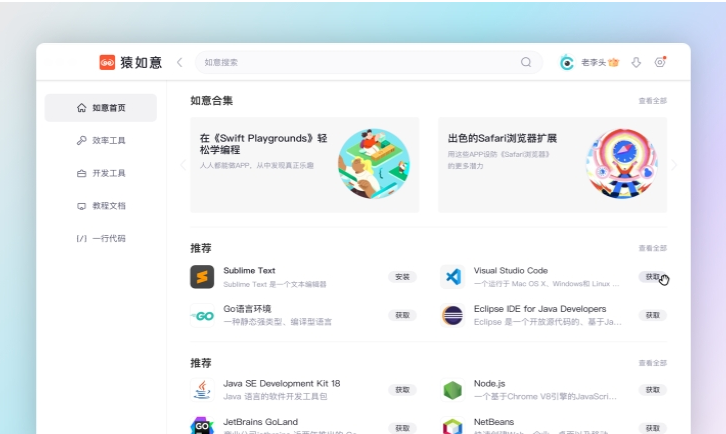Click the Sublime Text app icon

point(202,277)
